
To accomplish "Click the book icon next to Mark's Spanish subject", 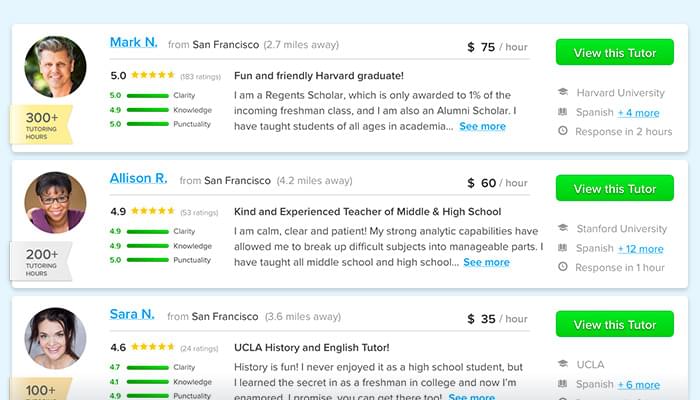I will (563, 112).
